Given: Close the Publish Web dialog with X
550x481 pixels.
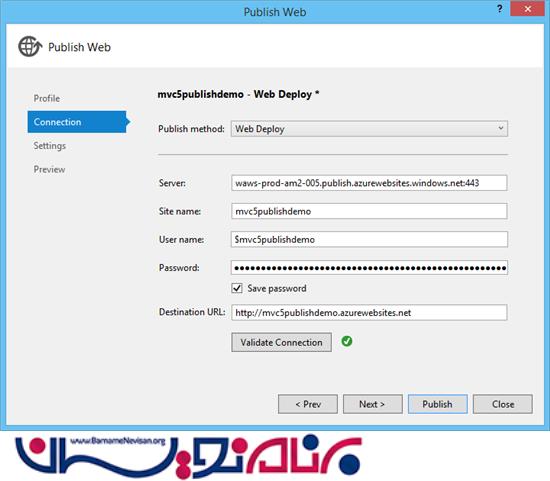Looking at the screenshot, I should (x=527, y=9).
